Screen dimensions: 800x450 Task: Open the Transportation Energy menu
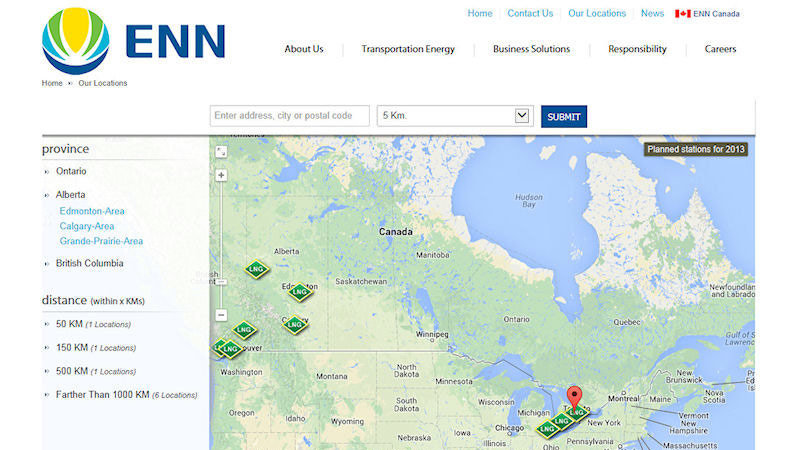point(408,49)
